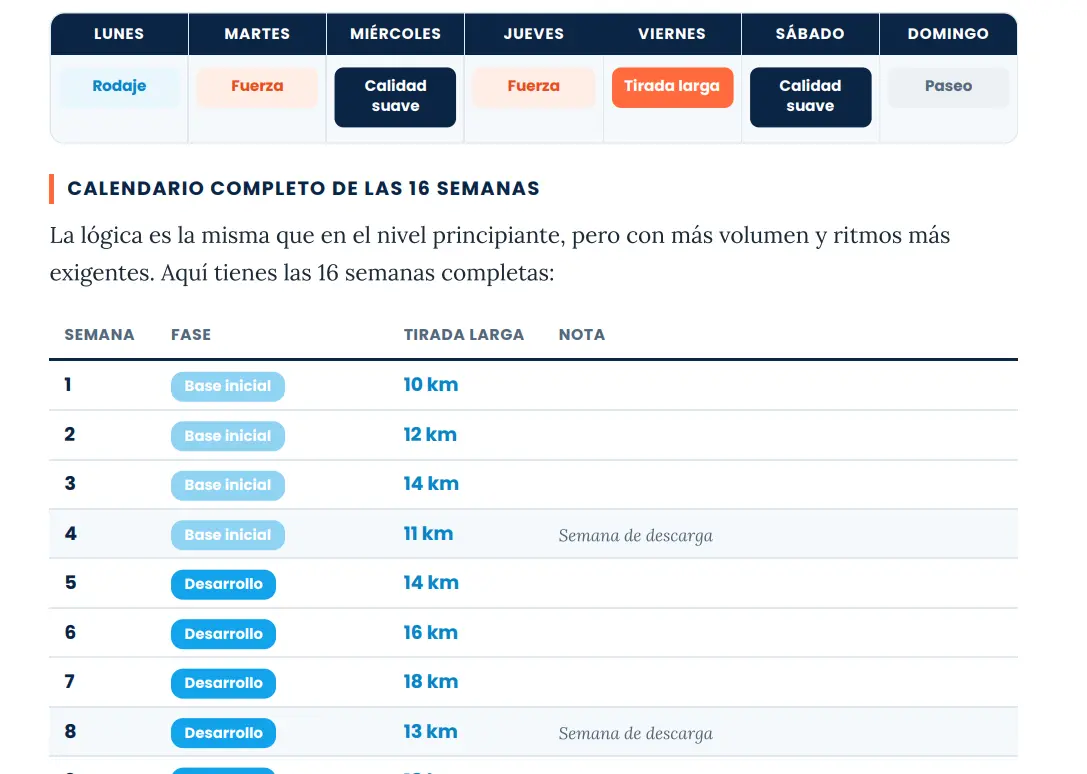1087x774 pixels.
Task: Click week number 7 in Semana column
Action: [69, 682]
